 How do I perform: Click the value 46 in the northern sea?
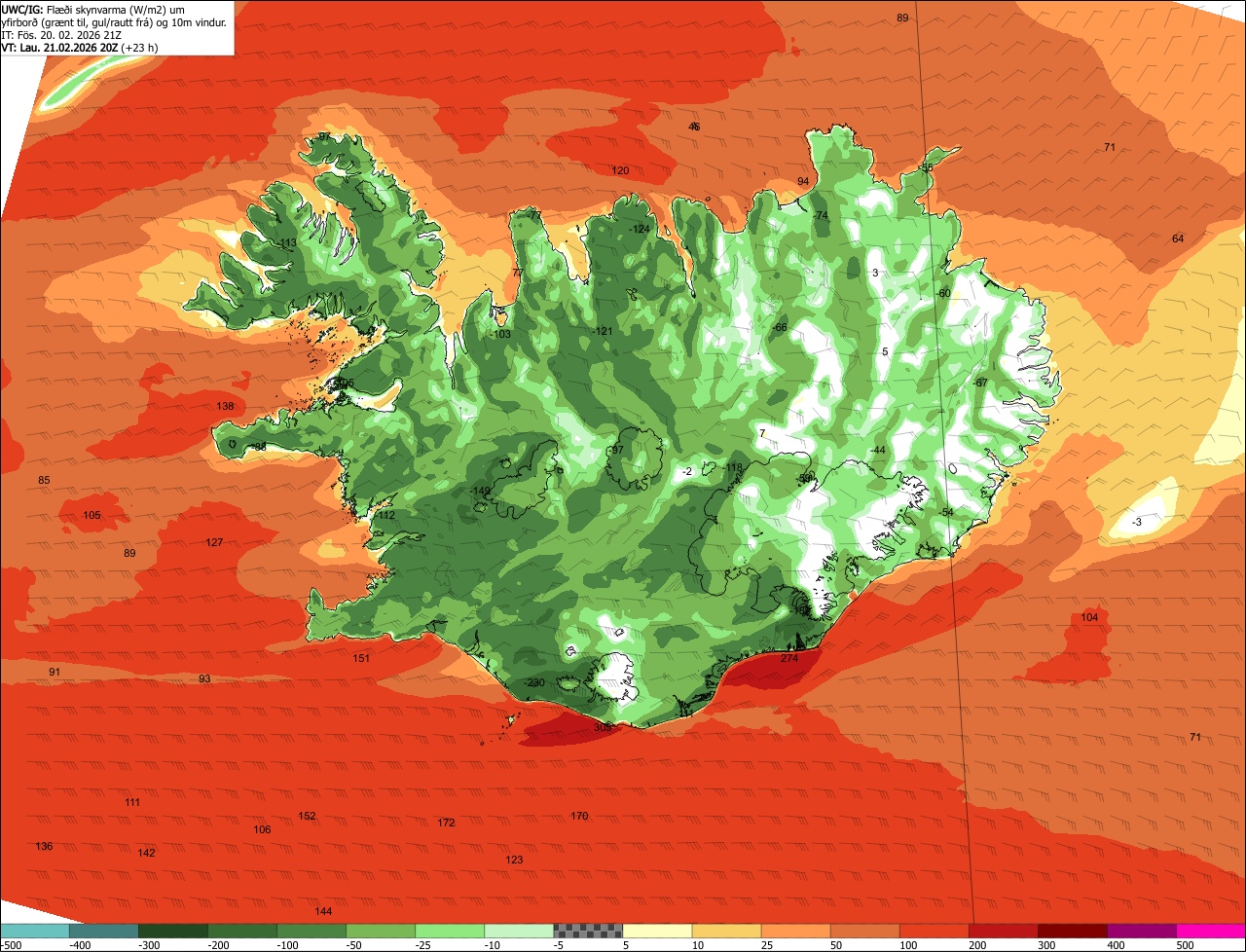coord(694,128)
